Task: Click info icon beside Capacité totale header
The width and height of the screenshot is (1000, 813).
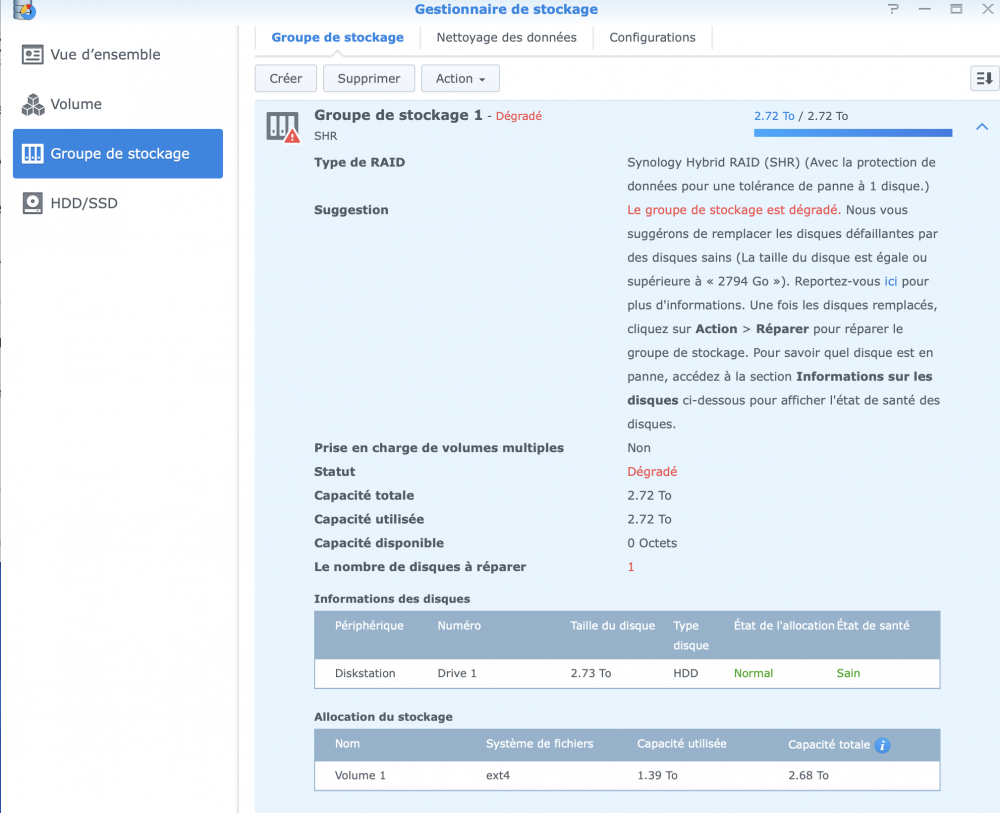Action: coord(882,745)
